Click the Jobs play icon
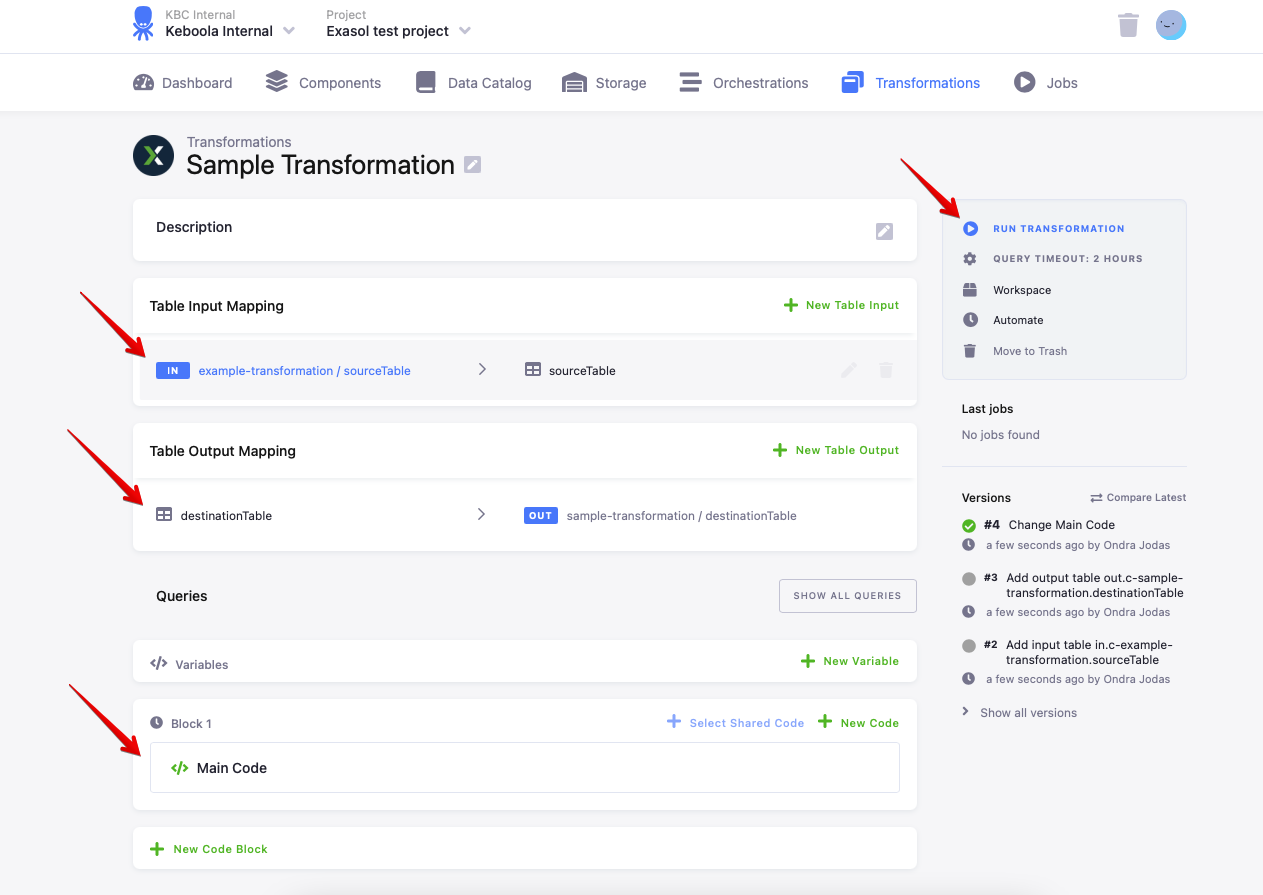This screenshot has height=895, width=1263. [x=1024, y=82]
